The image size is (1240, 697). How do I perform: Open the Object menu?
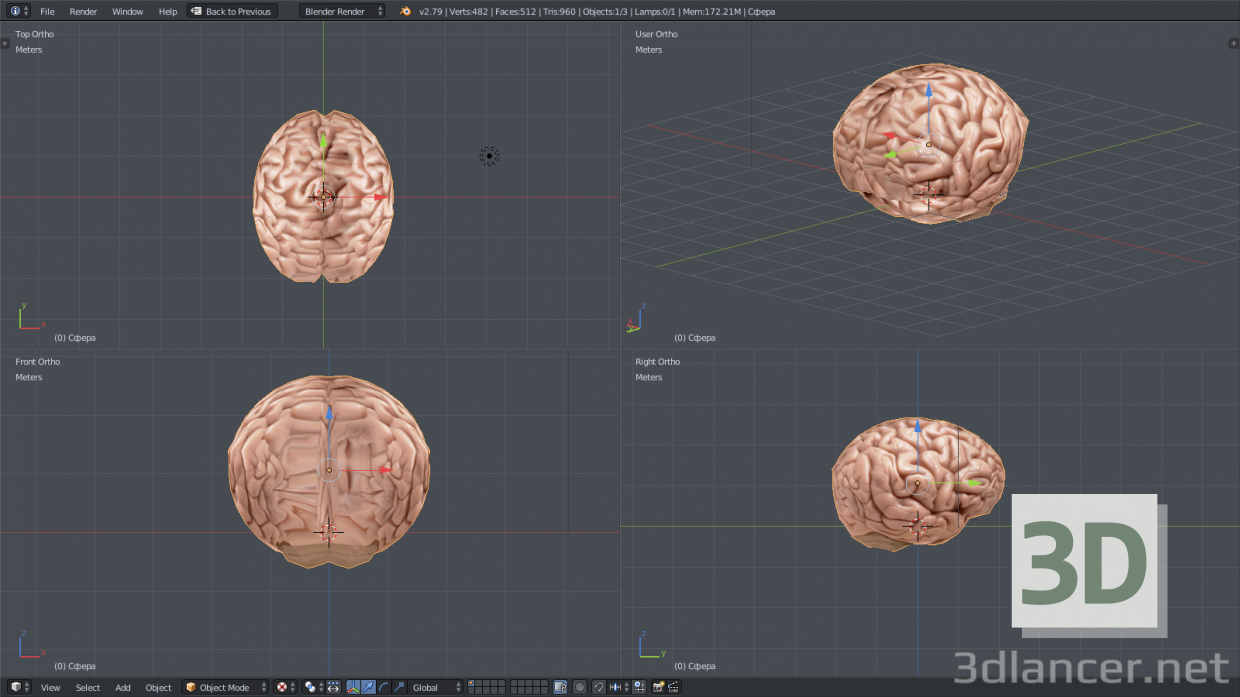point(158,688)
